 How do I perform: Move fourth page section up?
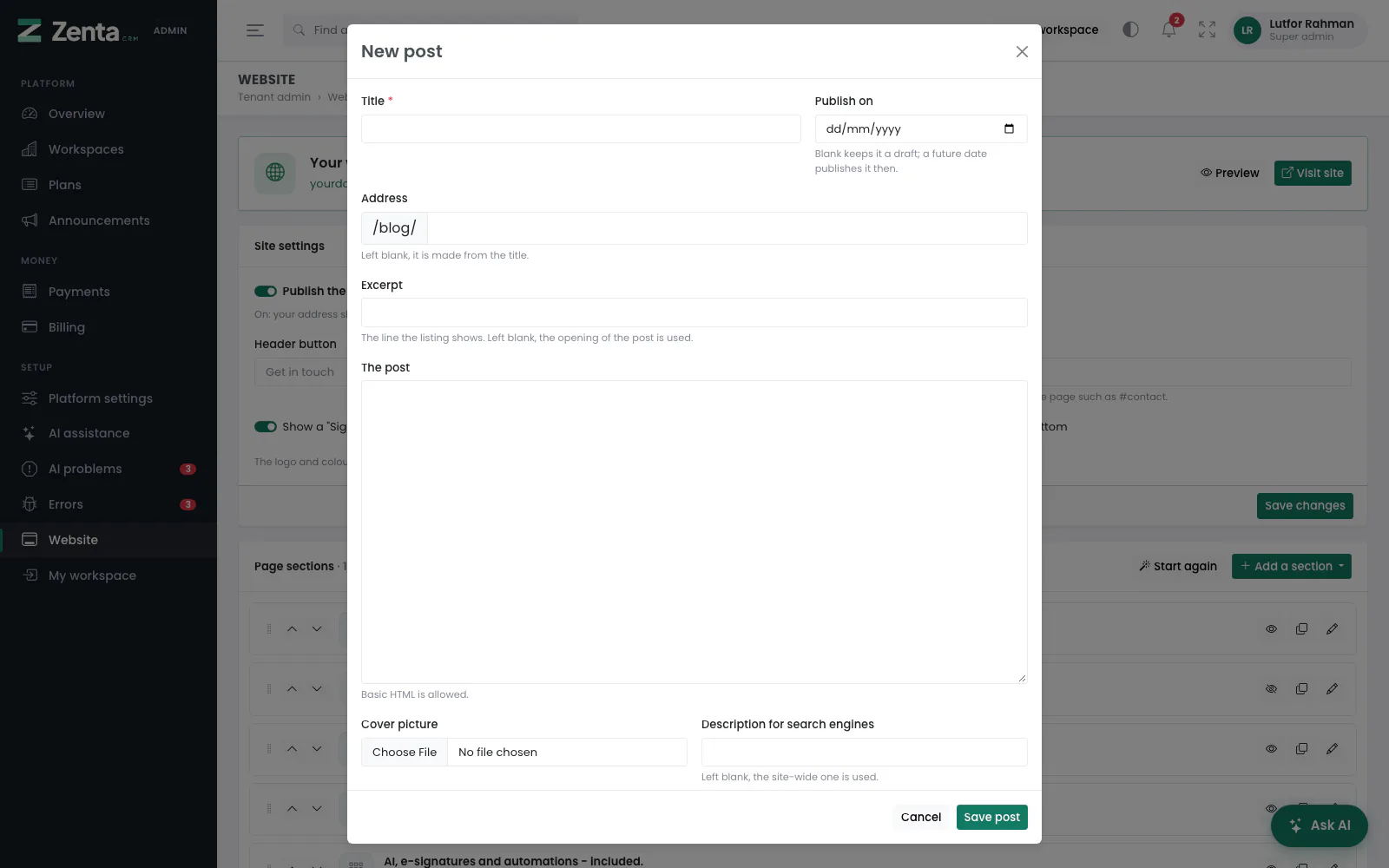coord(292,808)
